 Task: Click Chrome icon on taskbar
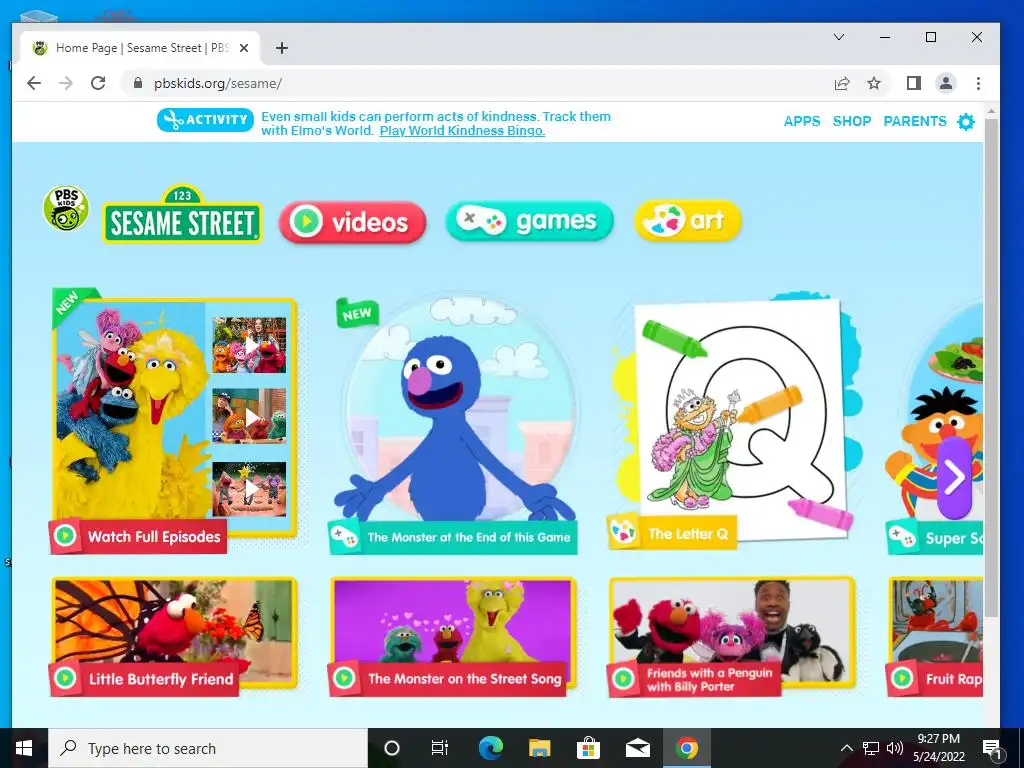pos(686,748)
